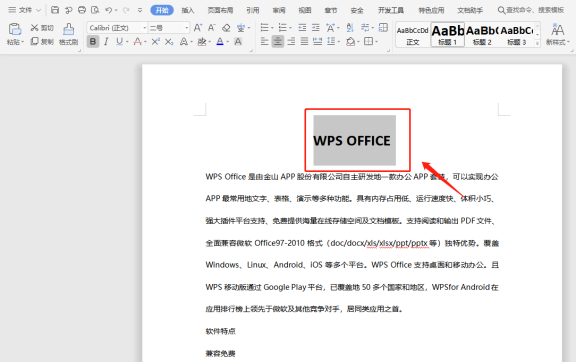
Task: Open the font name Calibri dropdown
Action: (145, 28)
